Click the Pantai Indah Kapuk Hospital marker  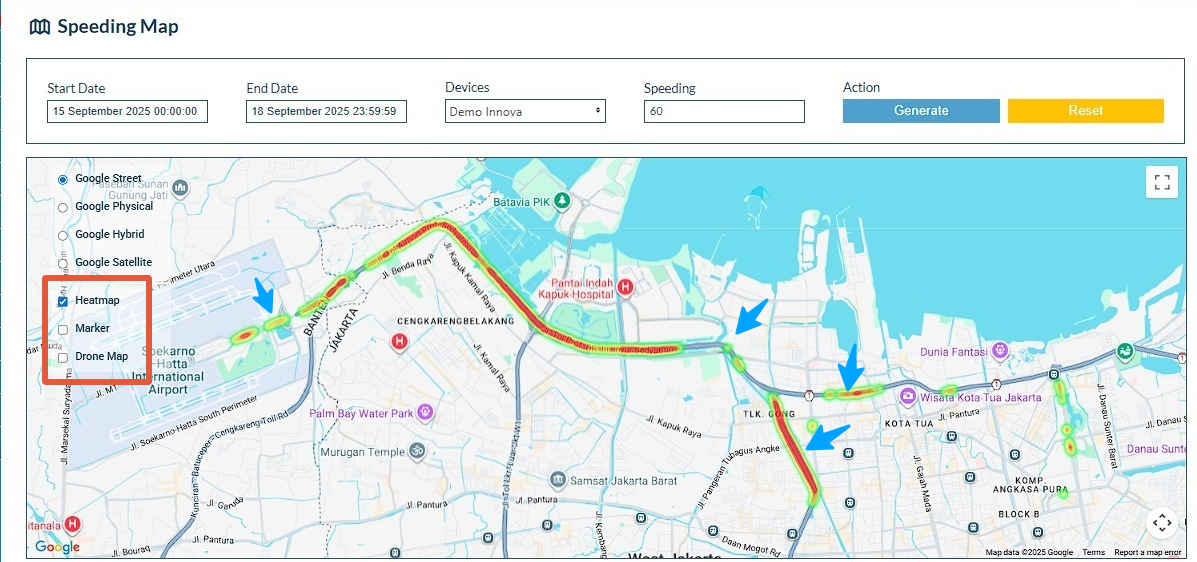click(x=626, y=288)
